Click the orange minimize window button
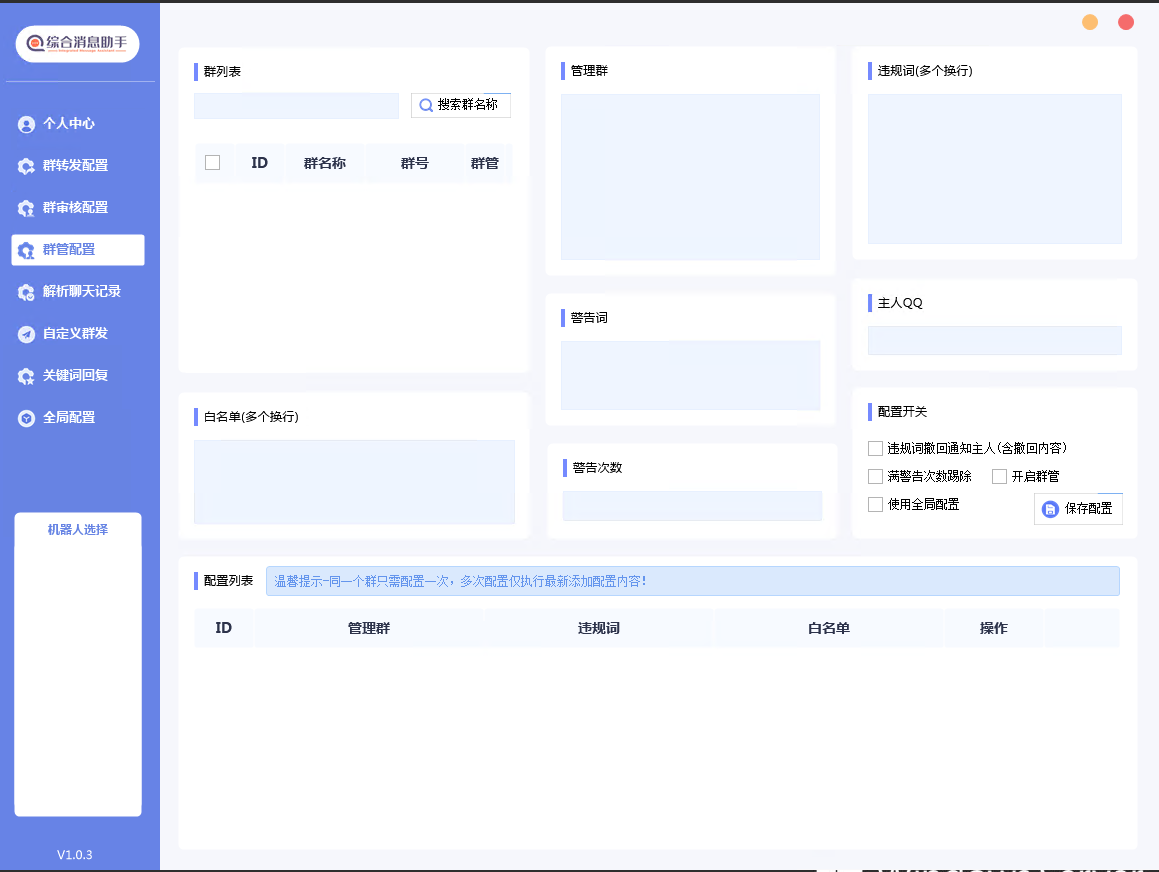The width and height of the screenshot is (1159, 872). pyautogui.click(x=1090, y=22)
